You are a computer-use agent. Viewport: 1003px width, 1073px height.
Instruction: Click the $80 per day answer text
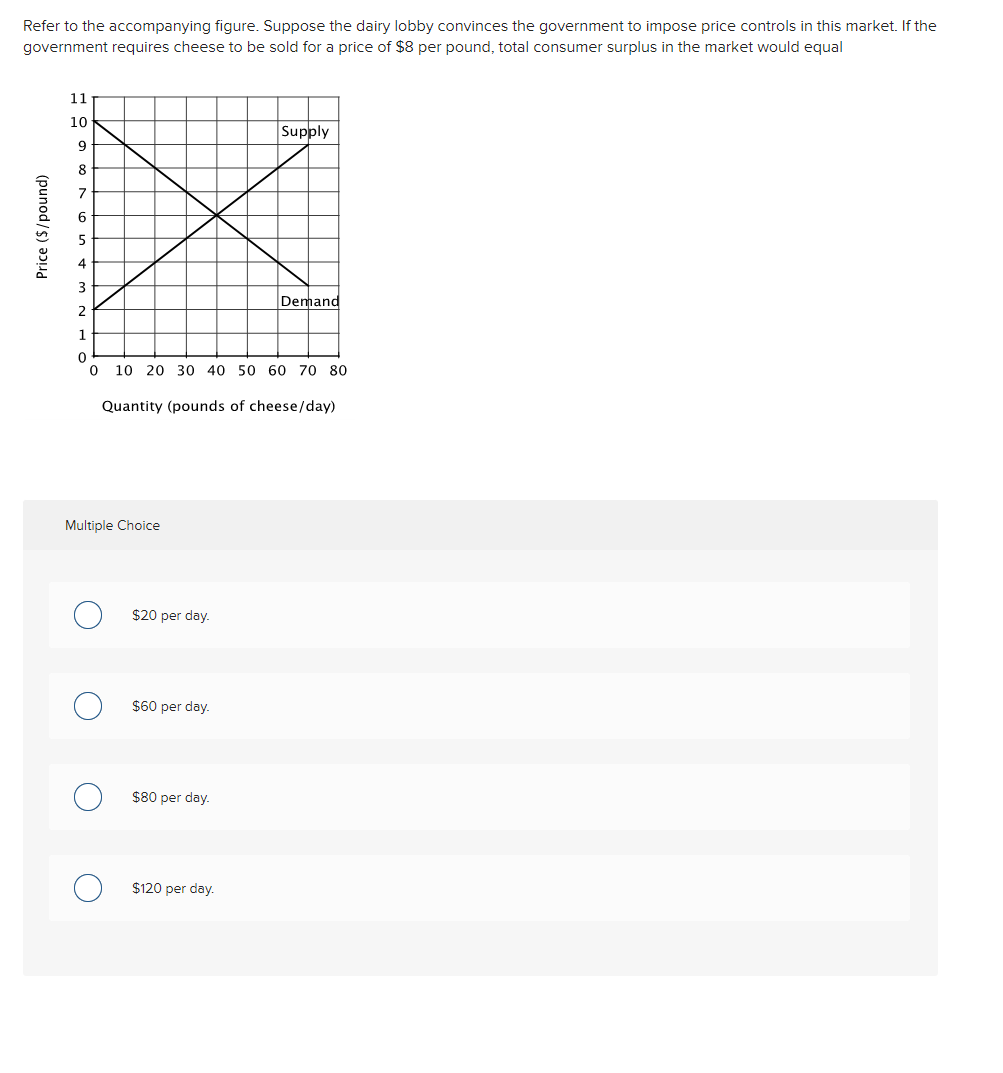click(x=171, y=797)
